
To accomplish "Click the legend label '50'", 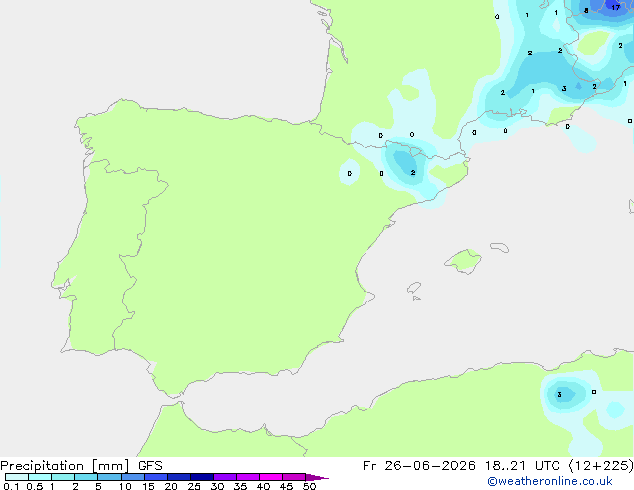I will [309, 486].
